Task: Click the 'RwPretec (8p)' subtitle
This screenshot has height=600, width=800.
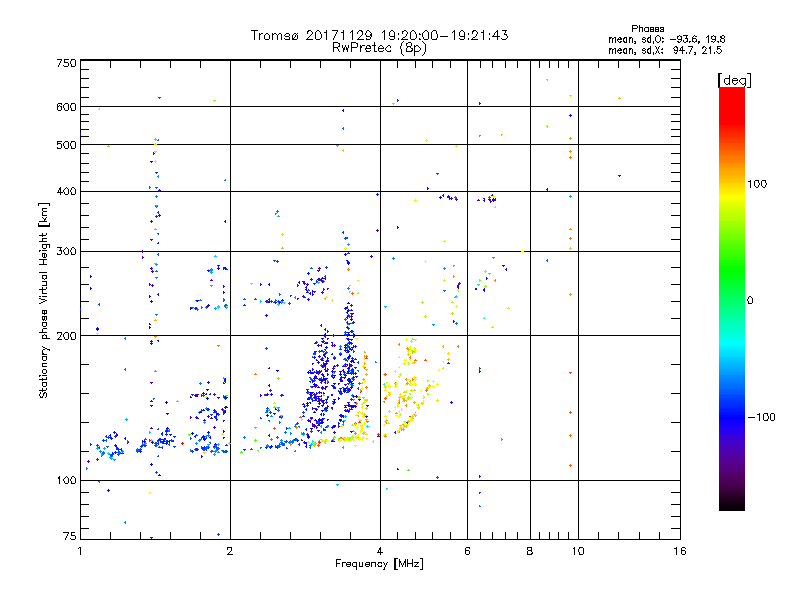Action: click(379, 48)
